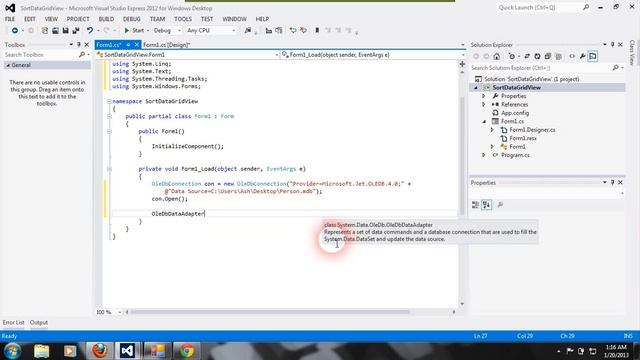Collapse the General group in Toolbox
Image resolution: width=640 pixels, height=360 pixels.
click(x=8, y=65)
